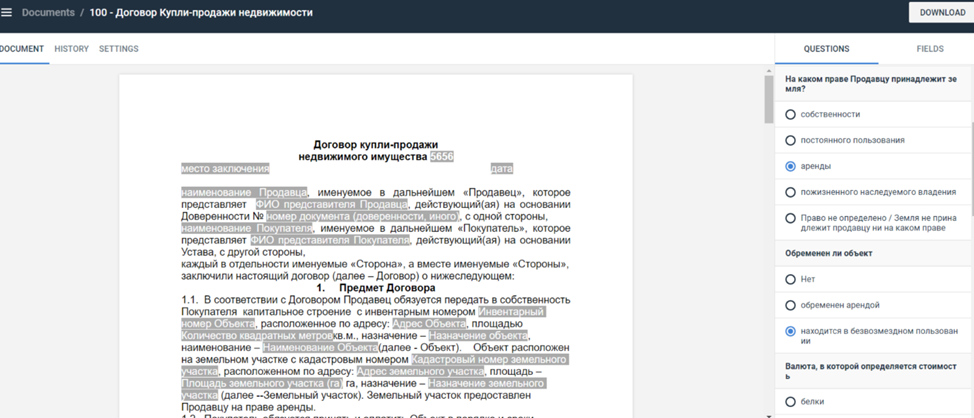Open the FIELDS panel tab
The width and height of the screenshot is (974, 418).
point(929,49)
